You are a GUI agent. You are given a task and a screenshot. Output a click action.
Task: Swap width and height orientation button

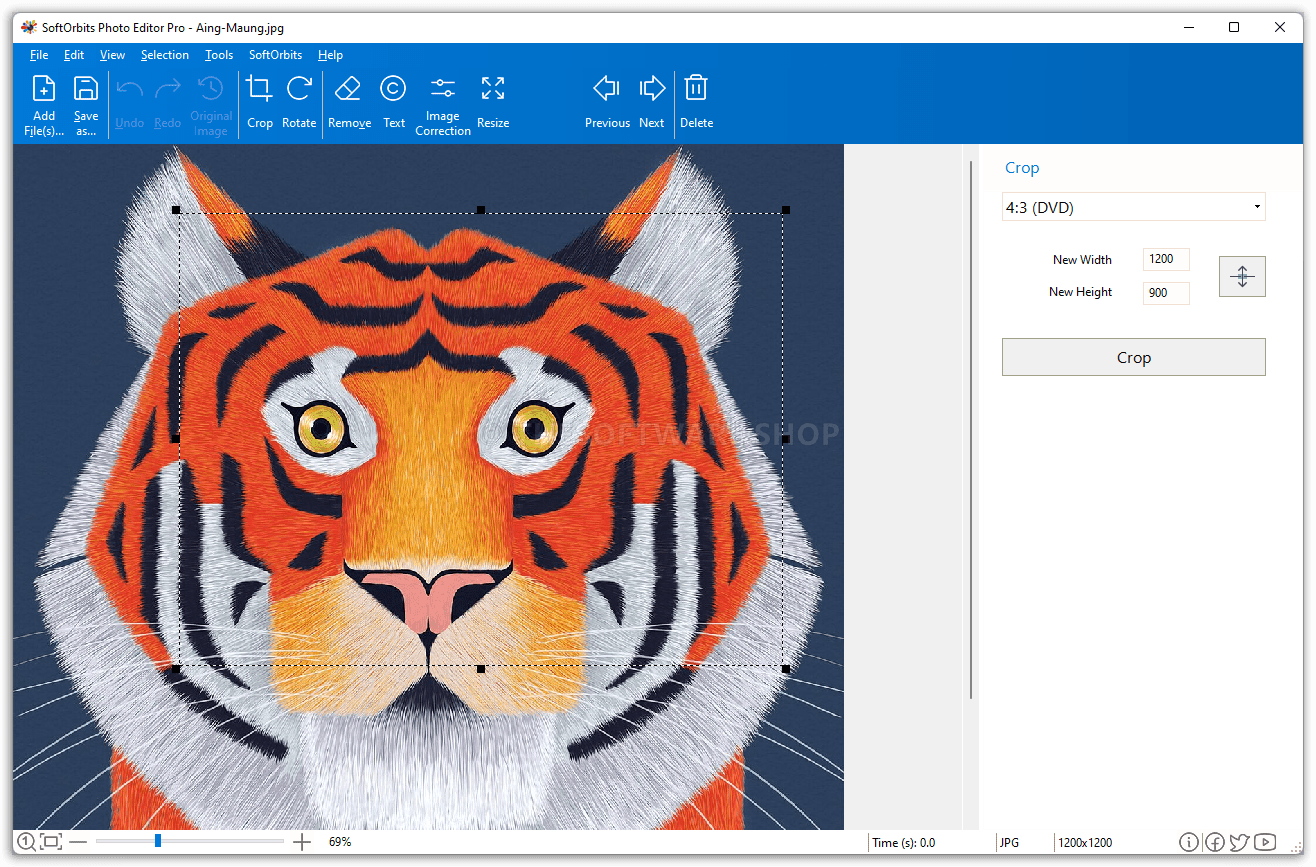1242,277
